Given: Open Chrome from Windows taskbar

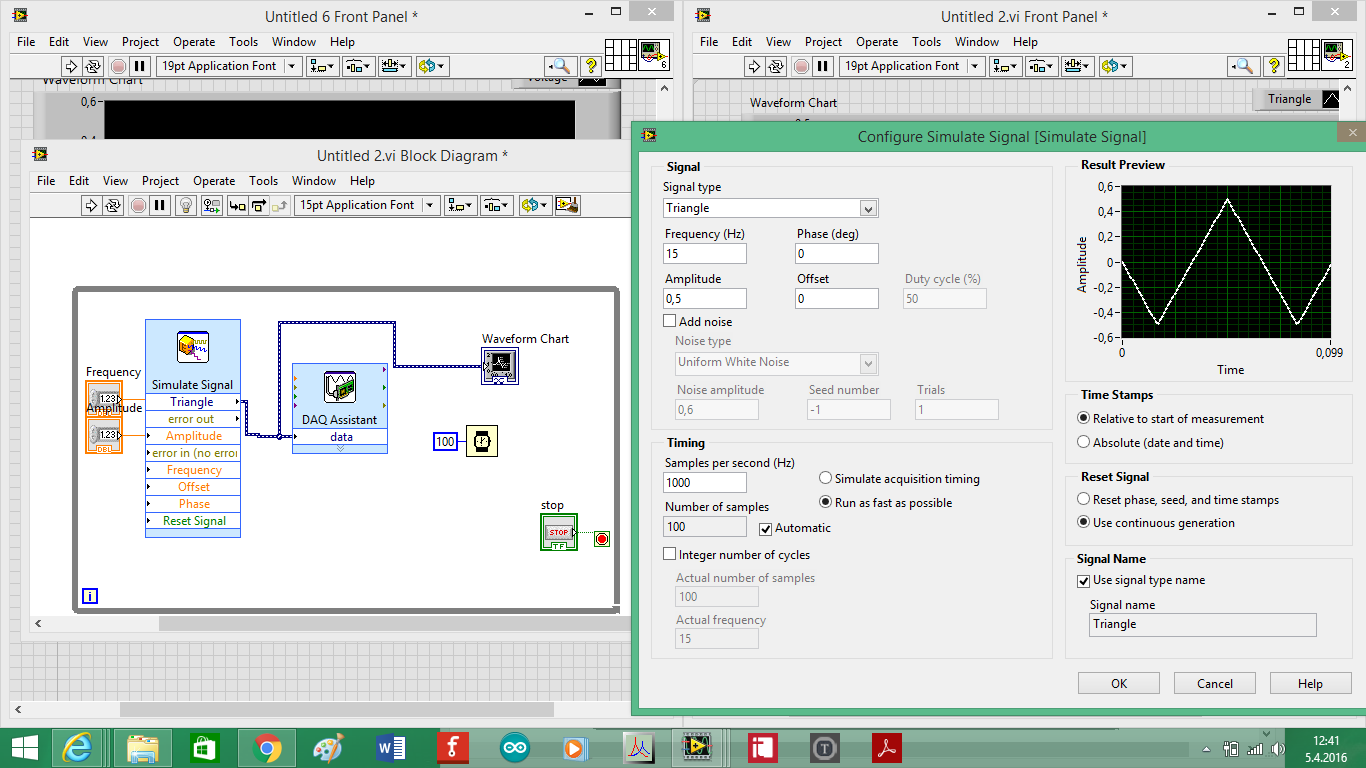Looking at the screenshot, I should 266,747.
